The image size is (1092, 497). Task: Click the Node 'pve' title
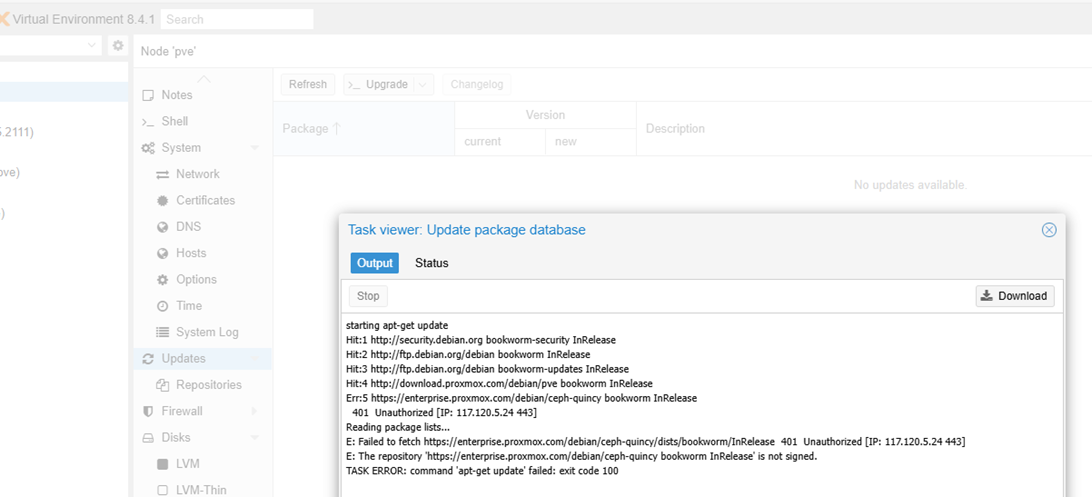pos(171,52)
